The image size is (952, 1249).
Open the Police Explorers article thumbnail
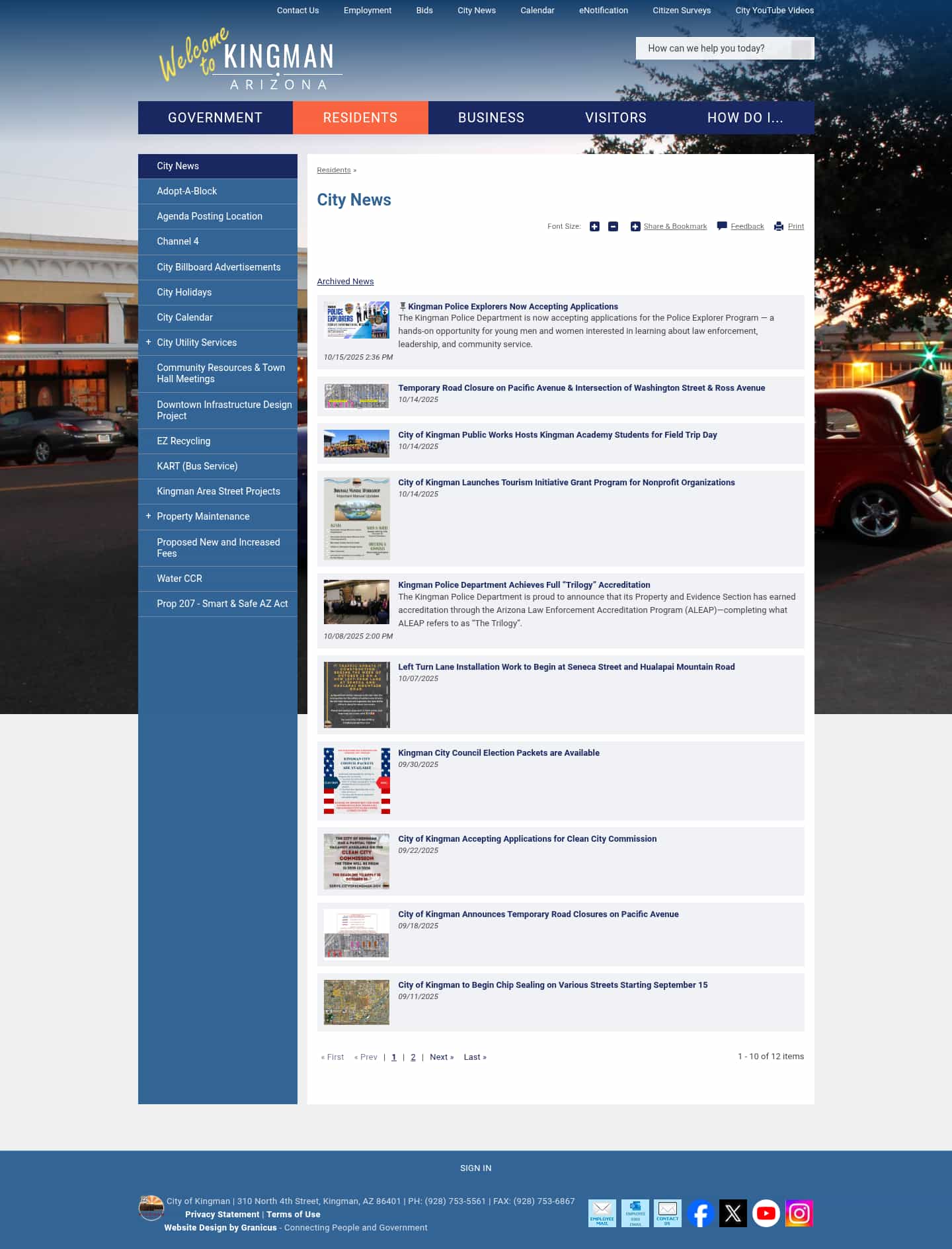(x=357, y=321)
